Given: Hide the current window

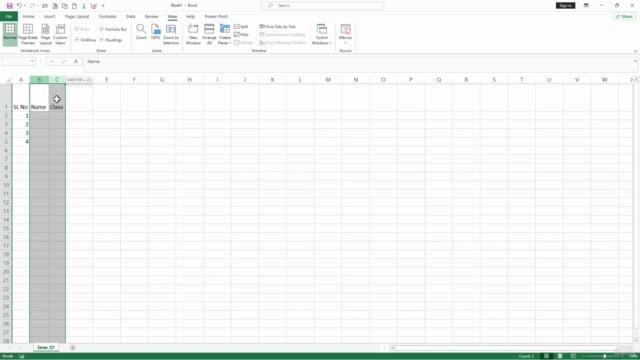Looking at the screenshot, I should [241, 35].
